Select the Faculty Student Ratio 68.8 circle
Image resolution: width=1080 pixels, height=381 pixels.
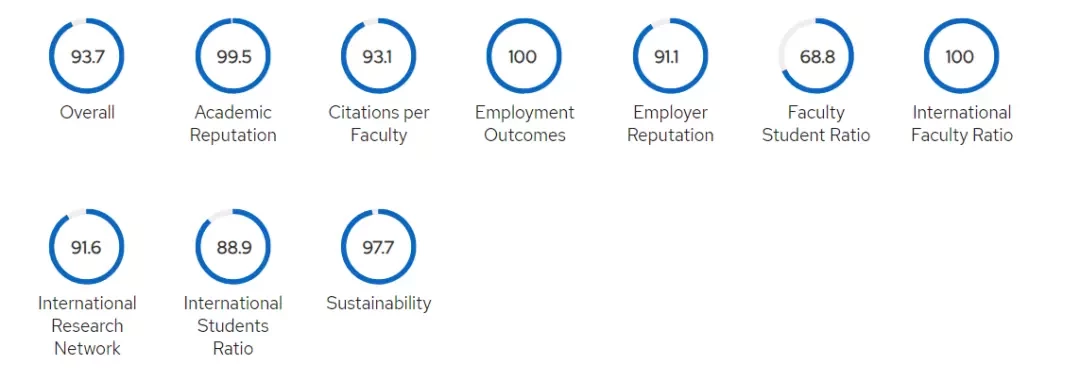click(816, 56)
